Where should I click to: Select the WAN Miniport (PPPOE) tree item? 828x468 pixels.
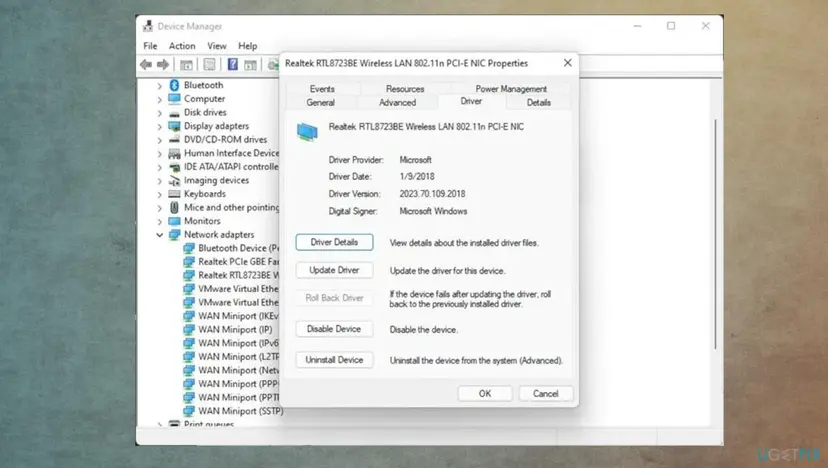pos(238,384)
